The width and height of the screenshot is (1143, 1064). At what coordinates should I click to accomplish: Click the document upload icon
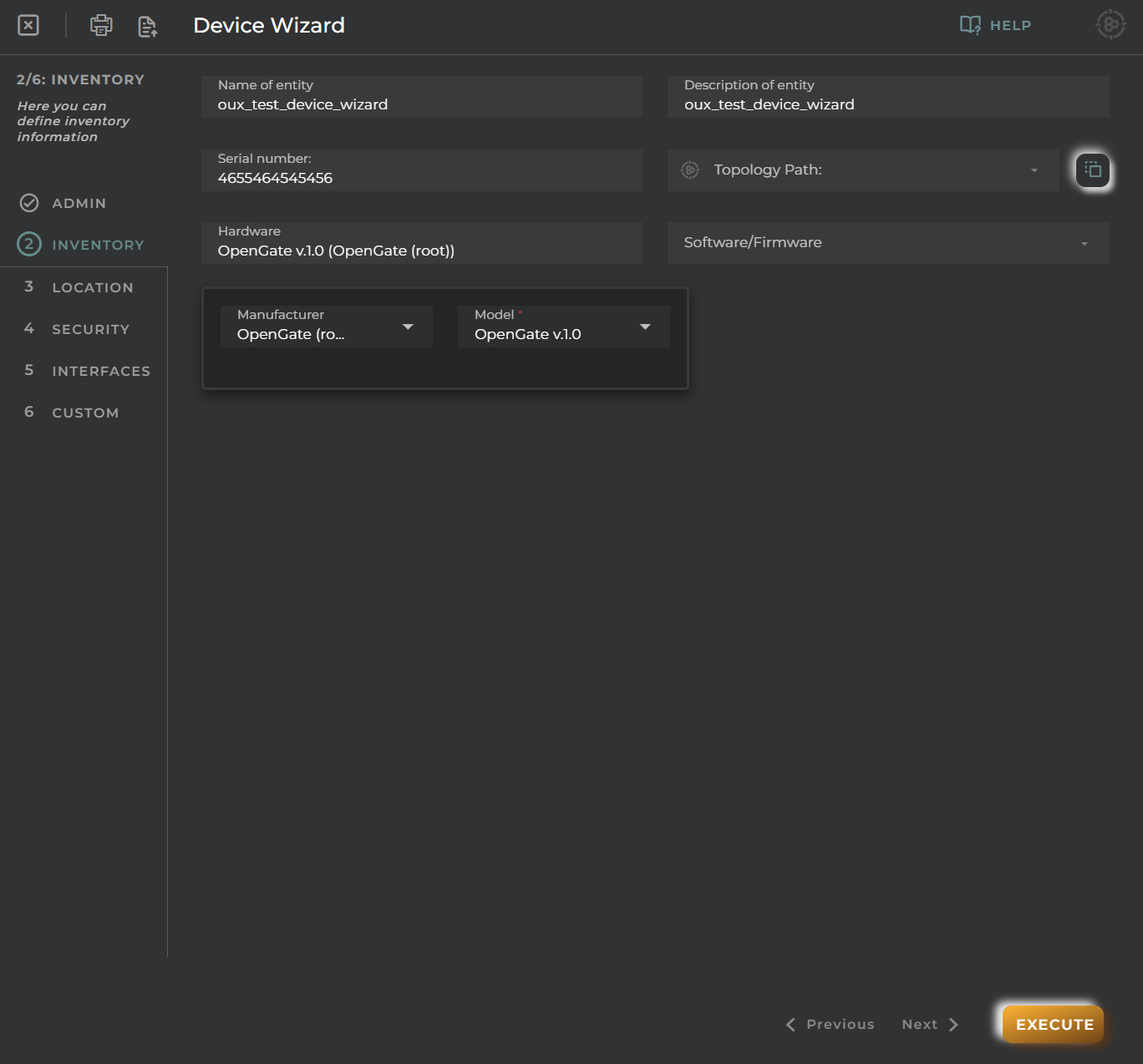pyautogui.click(x=148, y=27)
